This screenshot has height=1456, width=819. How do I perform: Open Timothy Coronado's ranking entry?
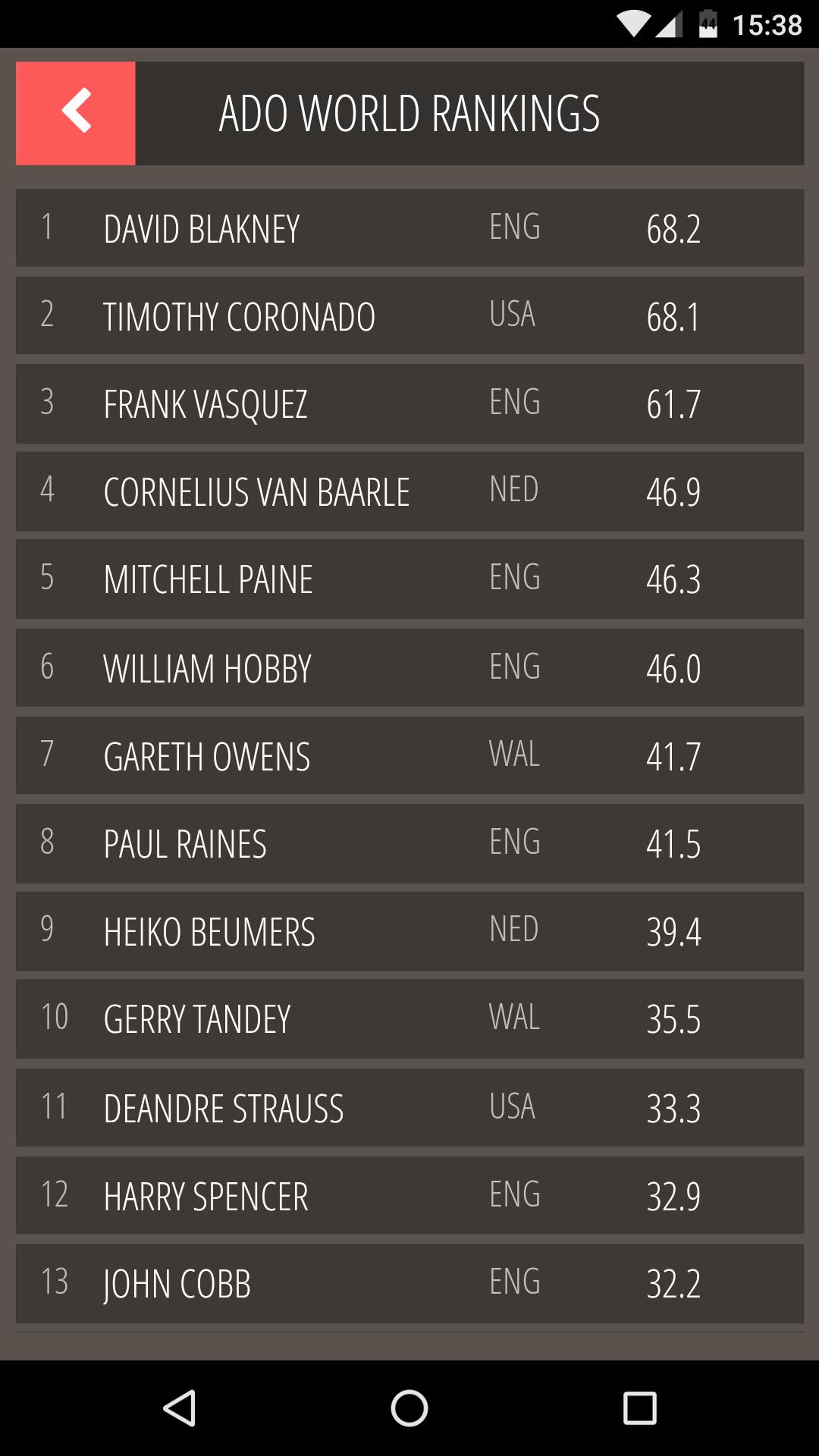pos(409,315)
